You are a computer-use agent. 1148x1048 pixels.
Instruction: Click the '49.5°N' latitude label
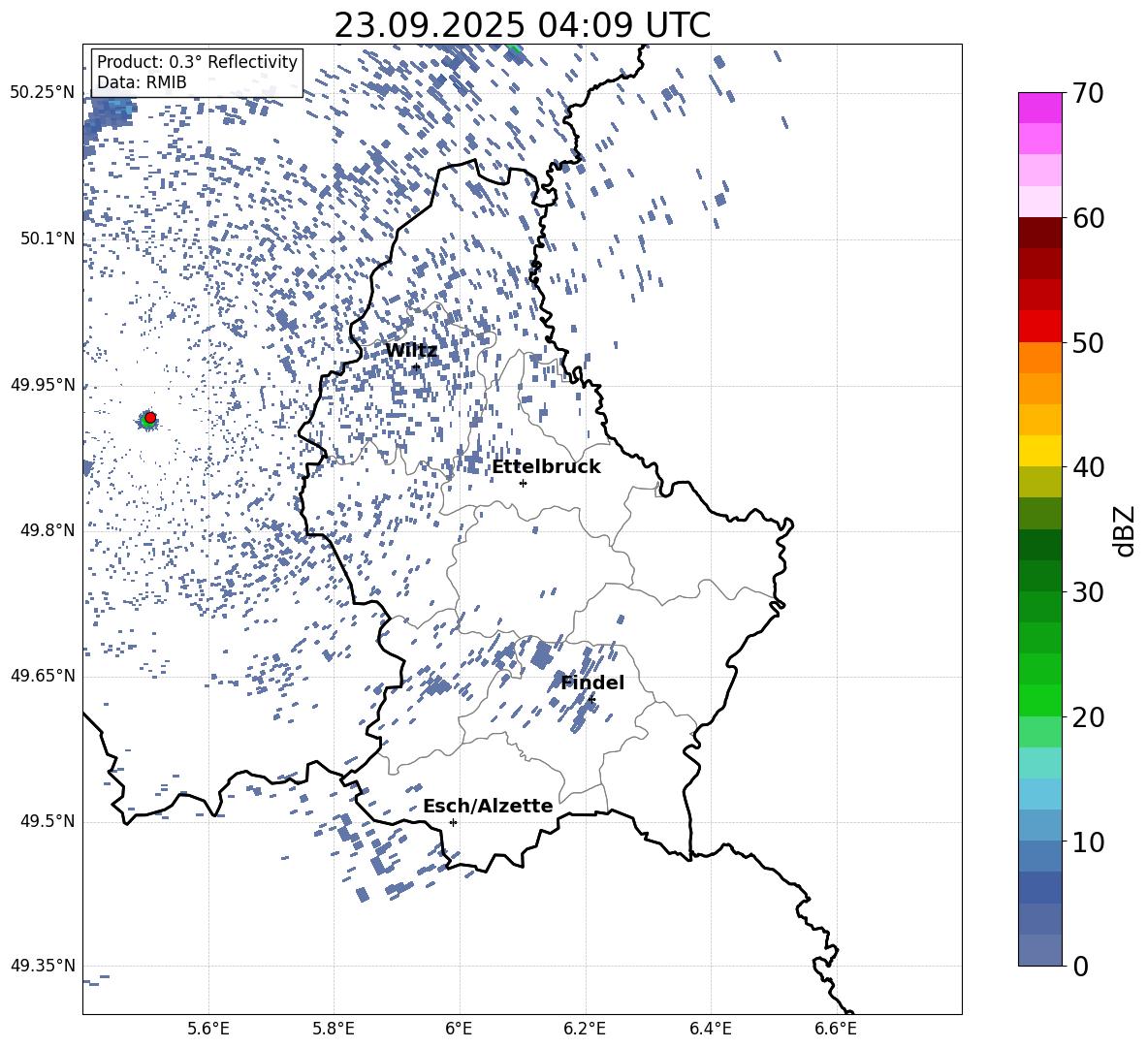(x=48, y=821)
